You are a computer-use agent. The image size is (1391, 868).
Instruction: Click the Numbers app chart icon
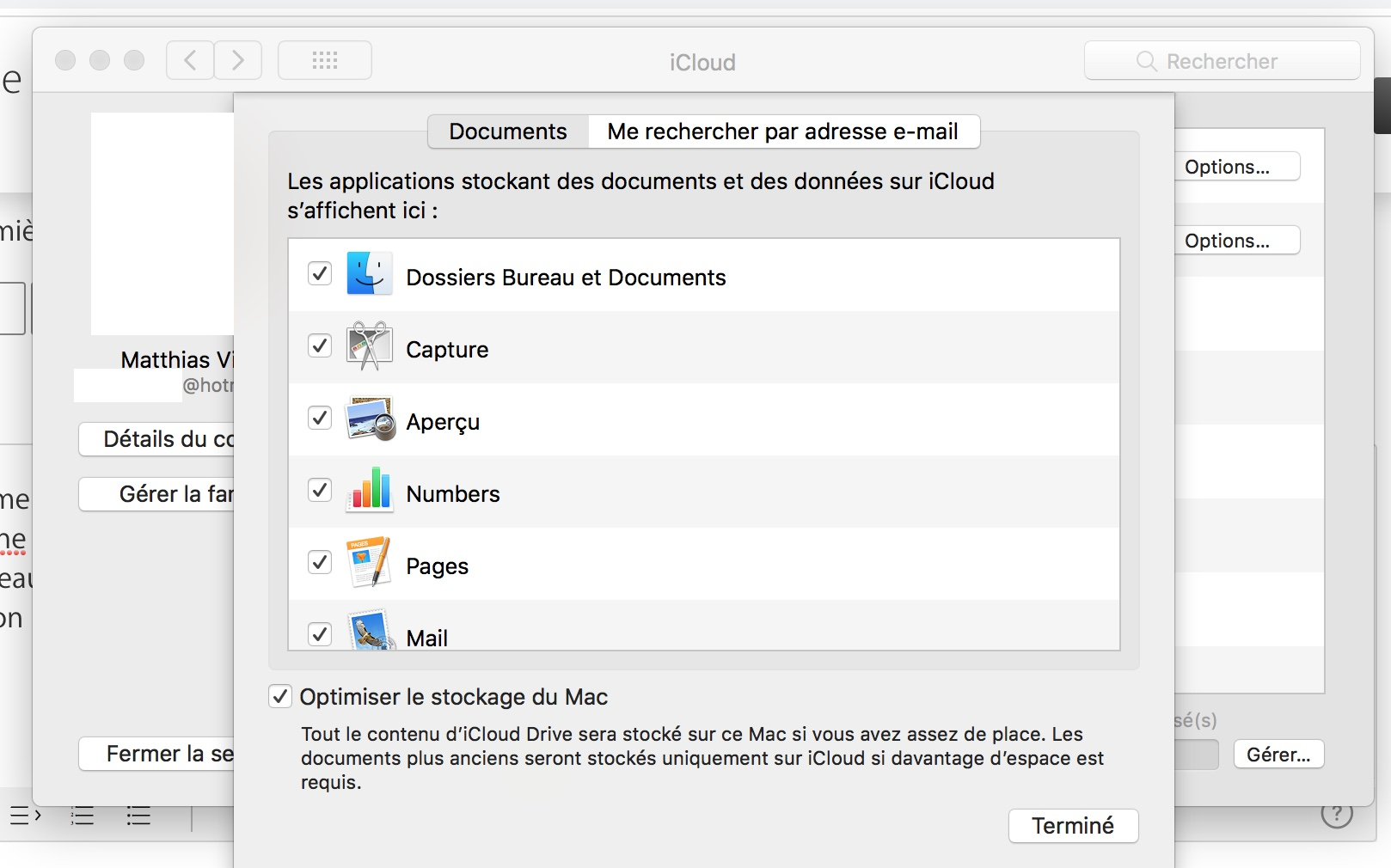click(370, 490)
